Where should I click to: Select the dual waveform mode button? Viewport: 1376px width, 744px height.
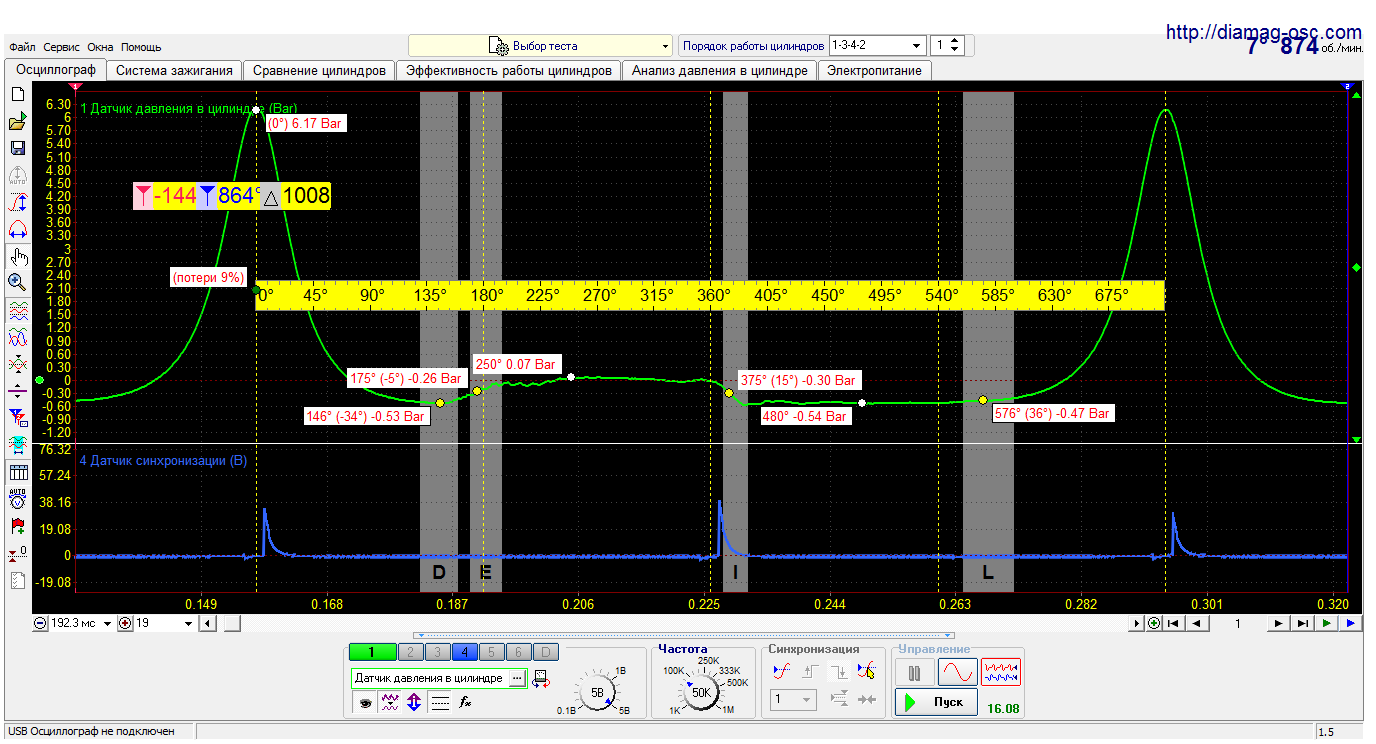(x=1001, y=672)
